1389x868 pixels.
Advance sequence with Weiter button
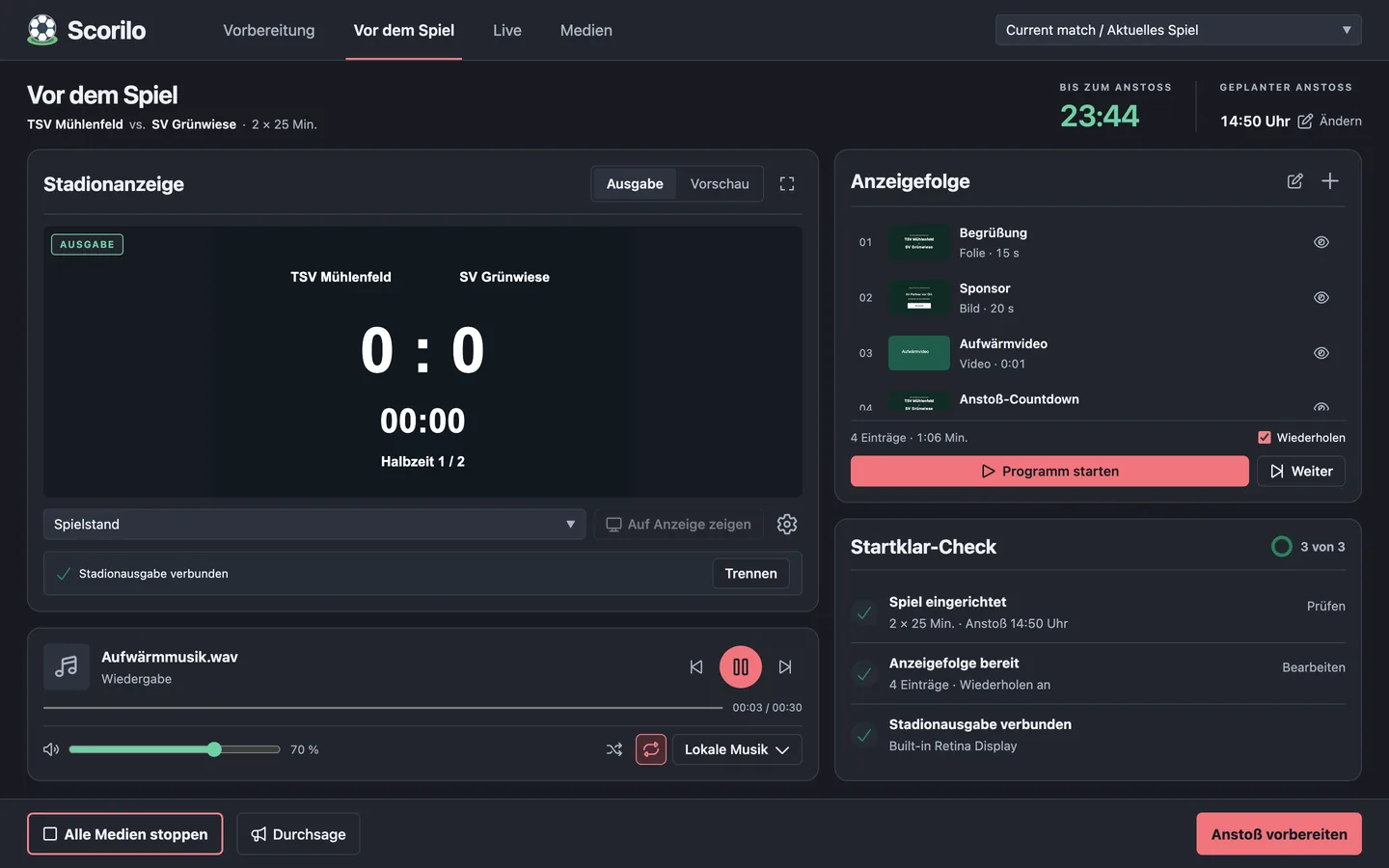pos(1301,471)
